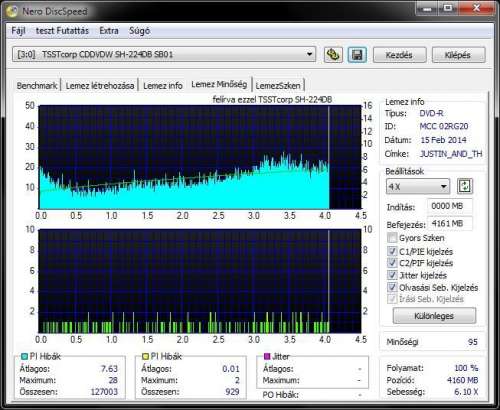The width and height of the screenshot is (500, 410).
Task: Click the cyan PI Hibák legend swatch
Action: pyautogui.click(x=24, y=357)
